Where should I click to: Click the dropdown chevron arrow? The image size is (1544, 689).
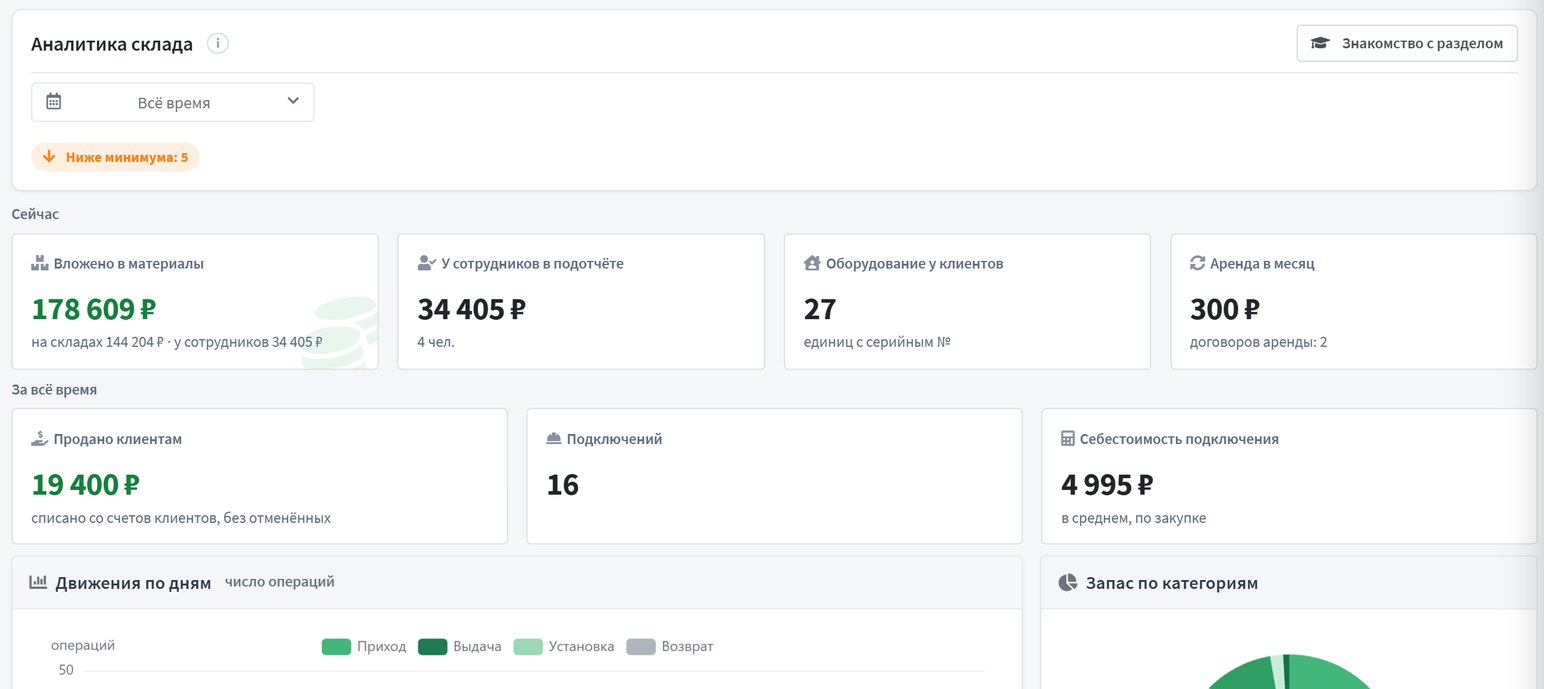pyautogui.click(x=293, y=101)
